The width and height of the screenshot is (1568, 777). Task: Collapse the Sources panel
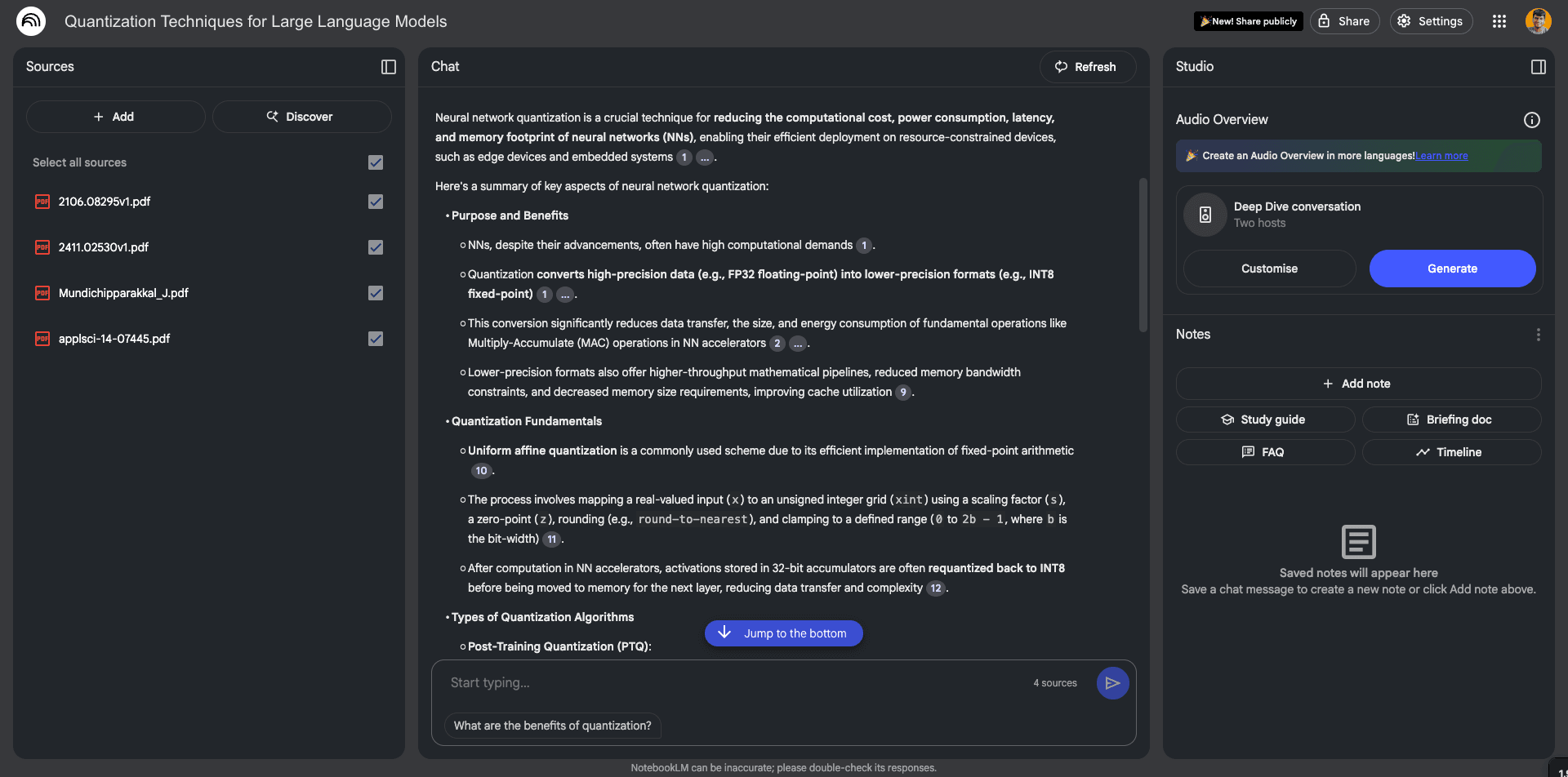[388, 66]
